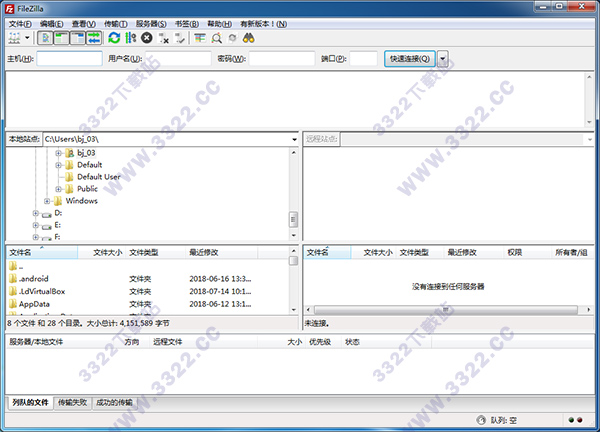Toggle synchronized browsing
Viewport: 600px width, 432px height.
233,38
